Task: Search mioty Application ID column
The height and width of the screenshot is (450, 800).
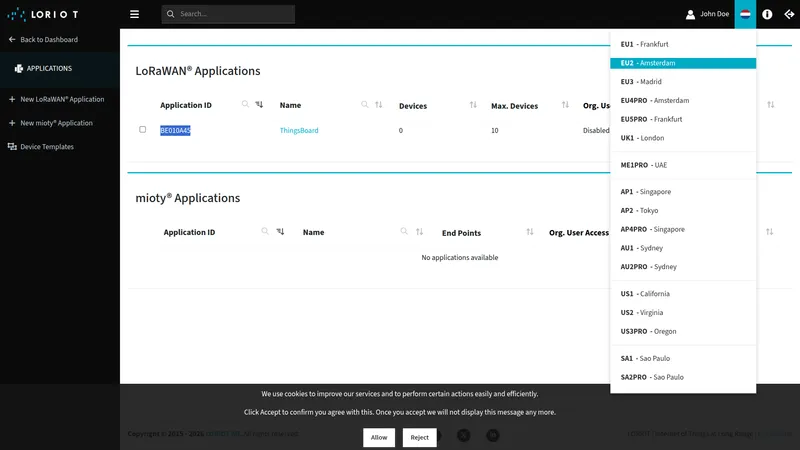Action: [265, 231]
